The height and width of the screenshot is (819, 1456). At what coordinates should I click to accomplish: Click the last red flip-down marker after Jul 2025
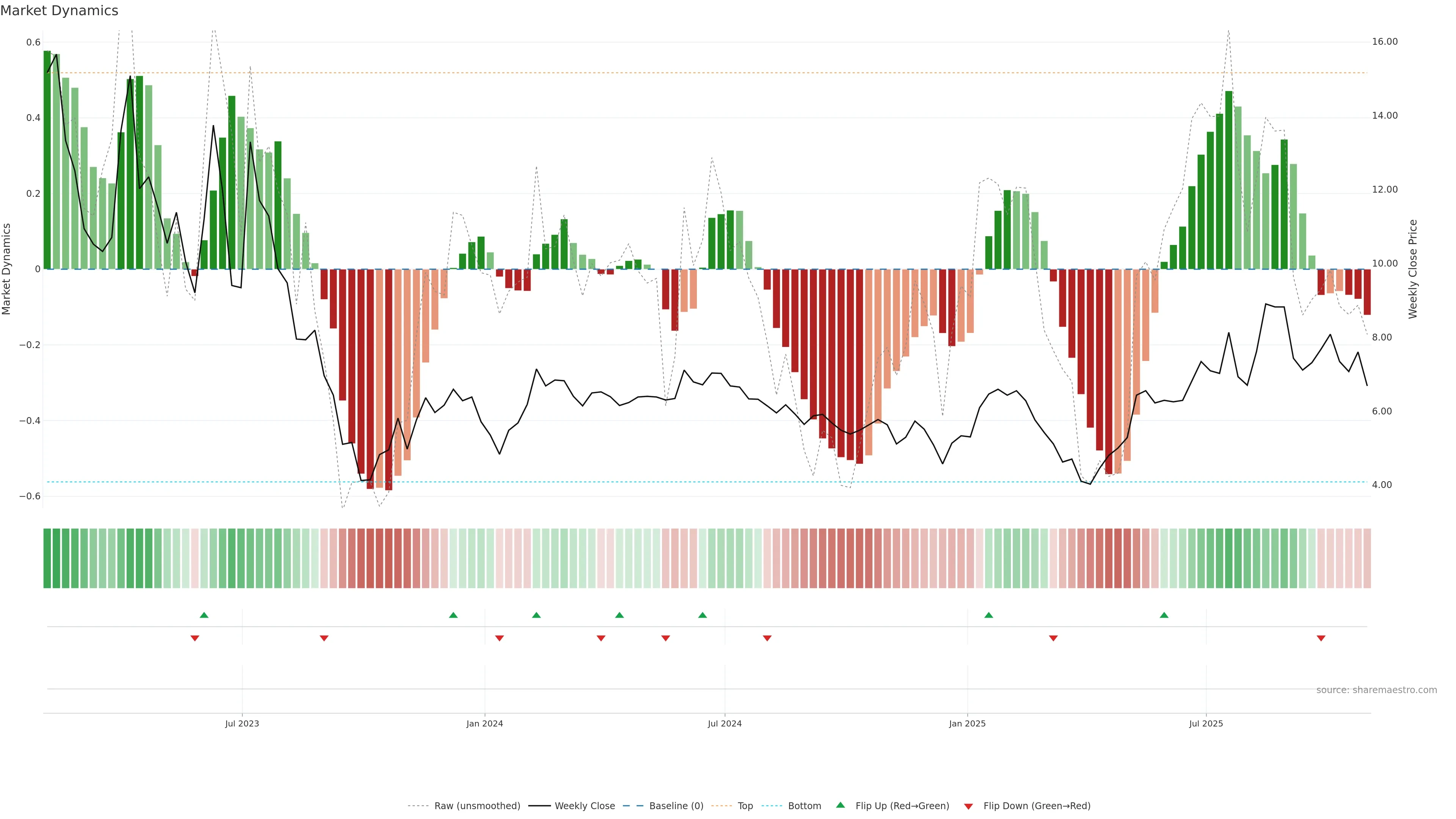(x=1321, y=638)
